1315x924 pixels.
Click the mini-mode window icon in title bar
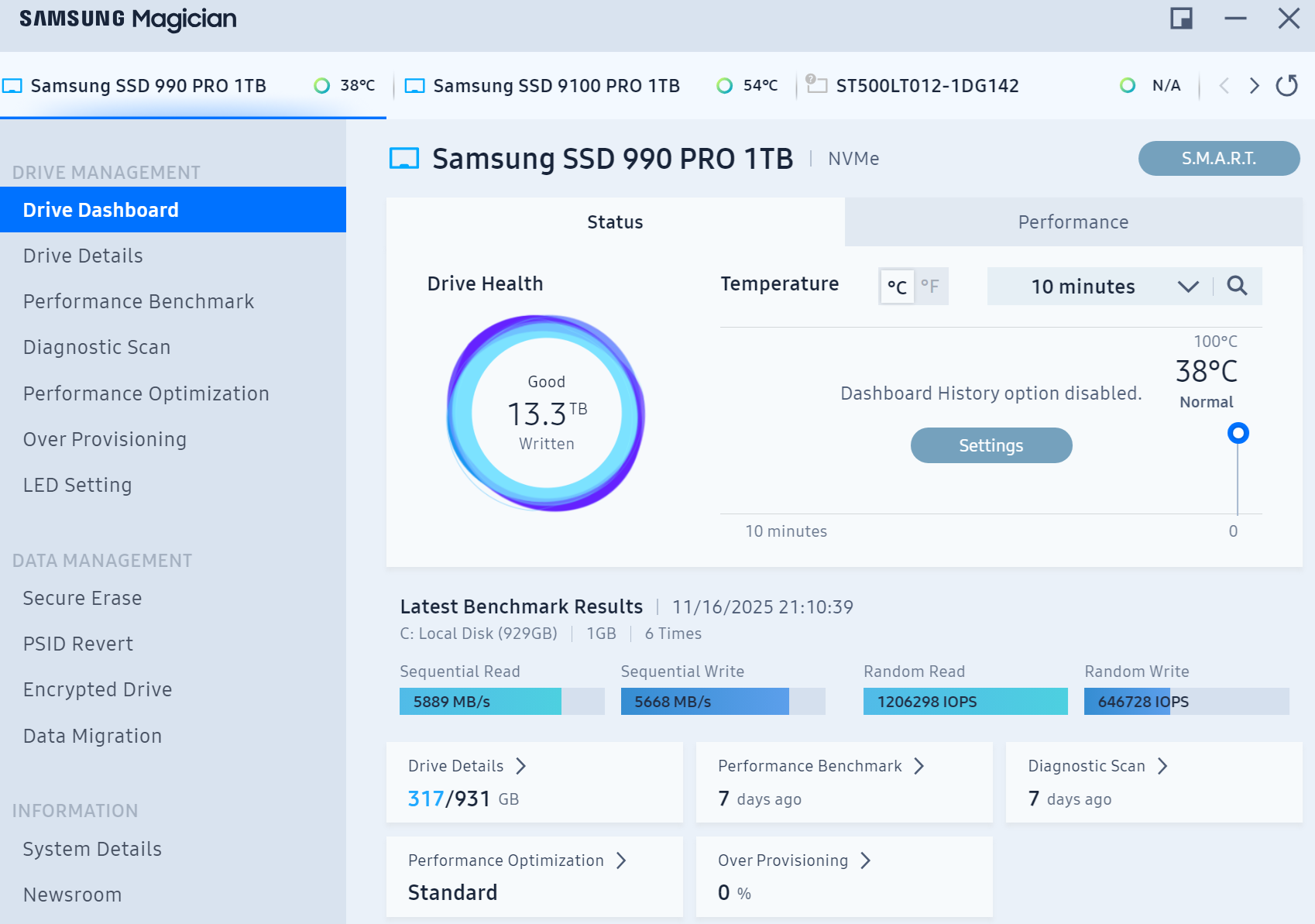click(x=1181, y=18)
